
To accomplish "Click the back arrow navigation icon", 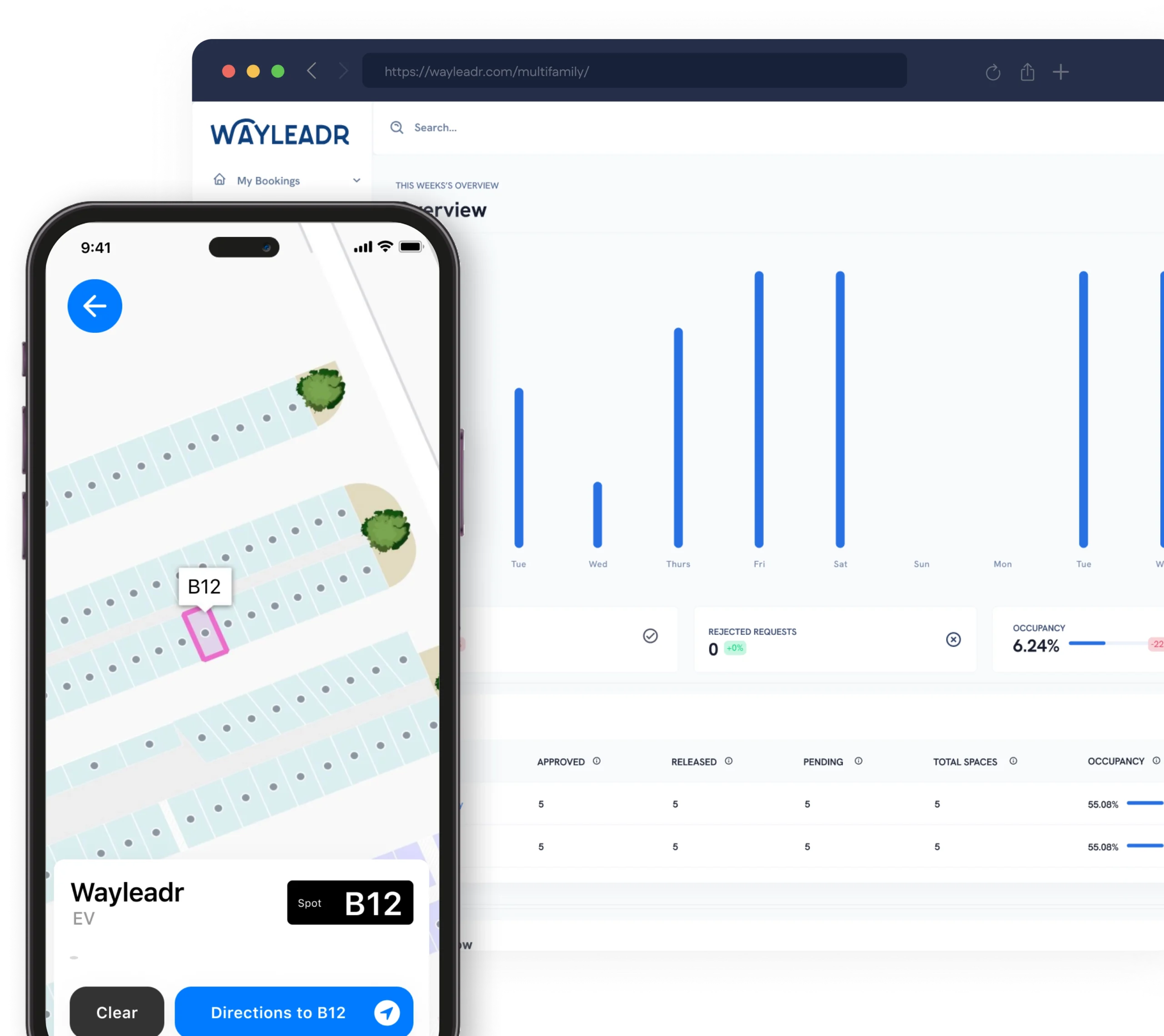I will coord(94,306).
